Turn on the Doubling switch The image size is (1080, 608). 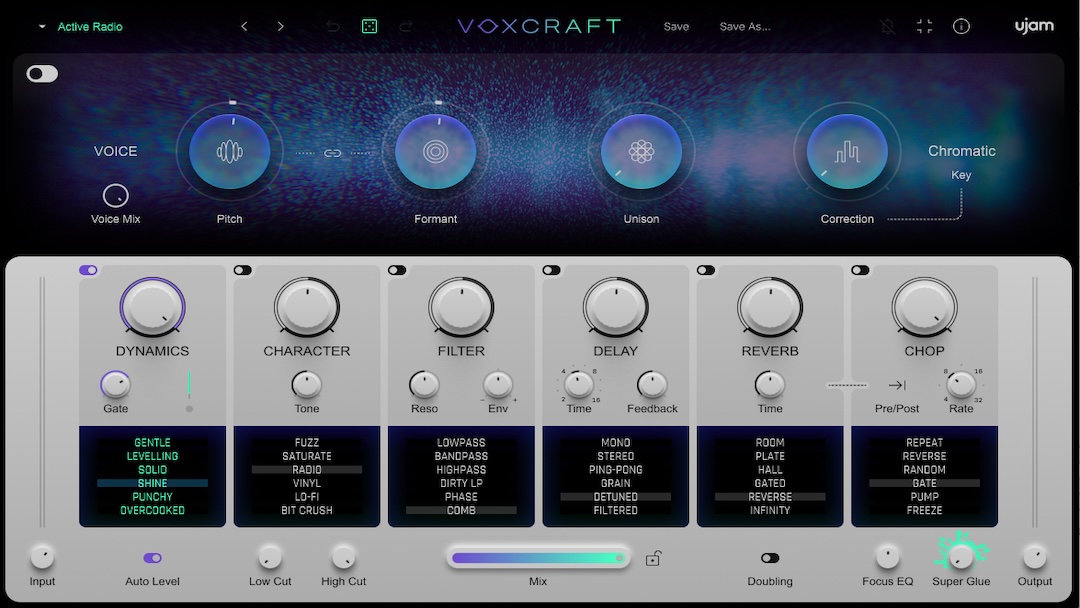coord(769,557)
